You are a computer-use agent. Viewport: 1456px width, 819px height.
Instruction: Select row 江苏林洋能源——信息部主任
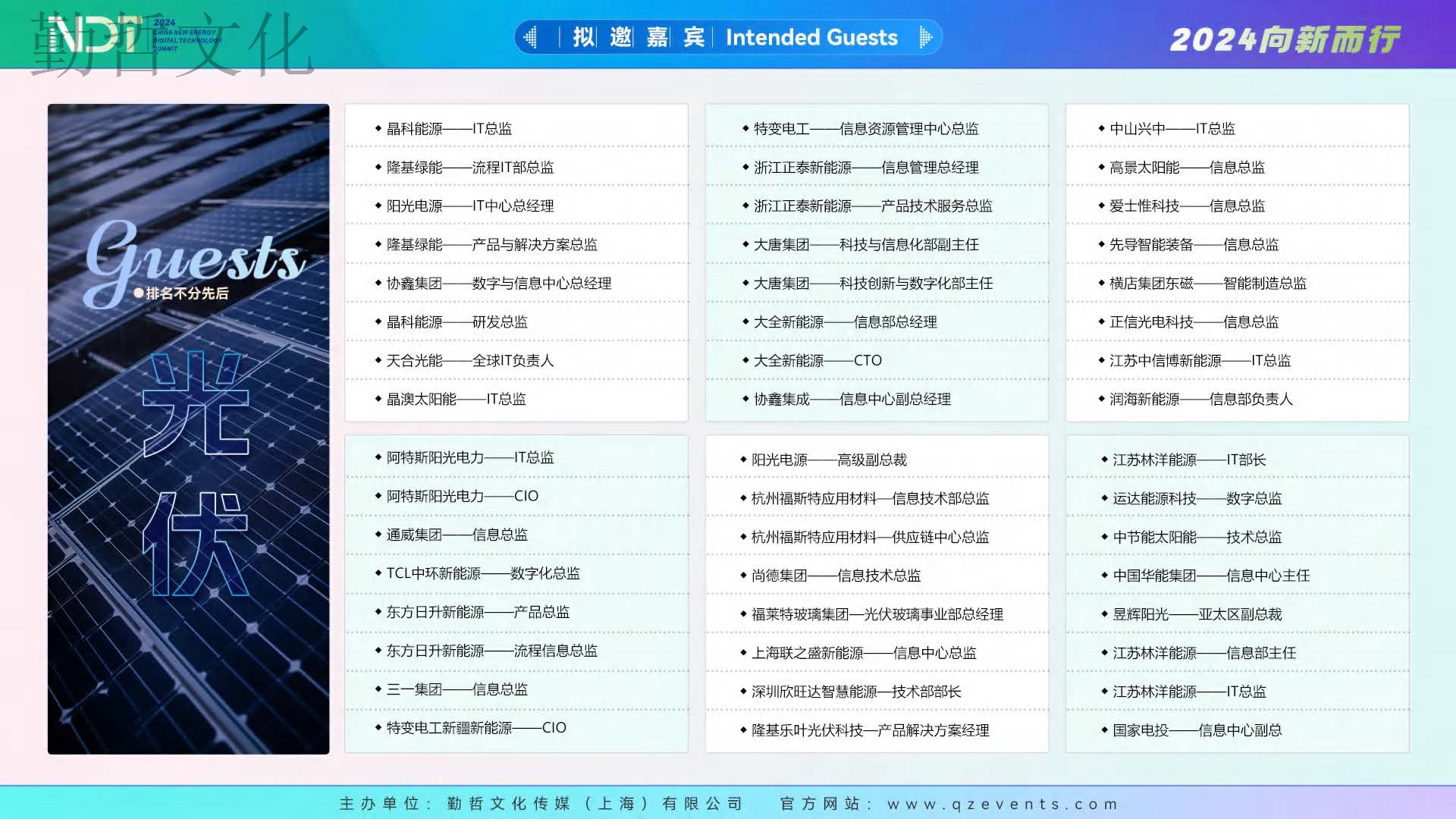click(1238, 654)
